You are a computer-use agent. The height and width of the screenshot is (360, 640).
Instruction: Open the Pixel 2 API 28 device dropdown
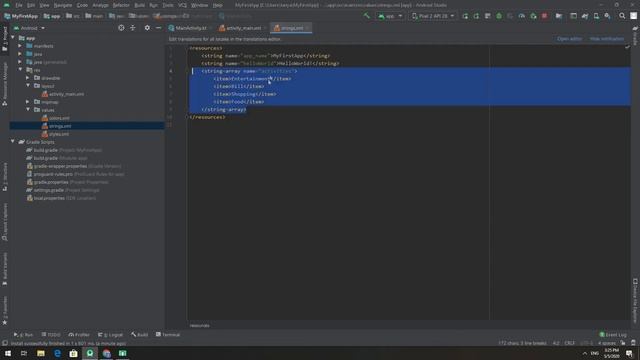click(x=433, y=16)
